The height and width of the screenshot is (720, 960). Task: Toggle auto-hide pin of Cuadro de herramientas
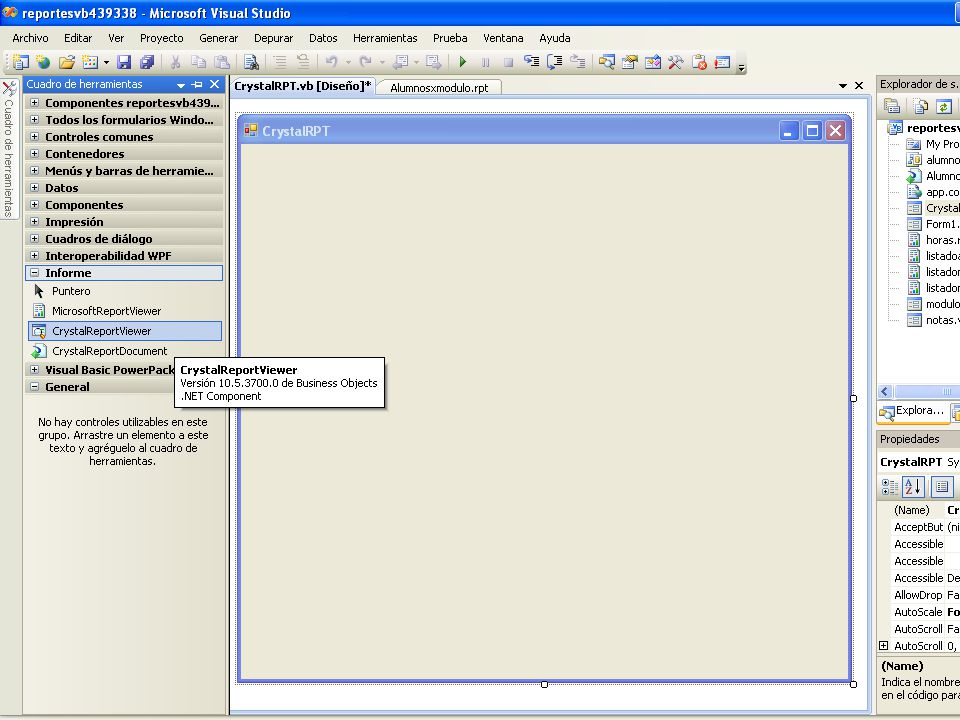coord(197,84)
